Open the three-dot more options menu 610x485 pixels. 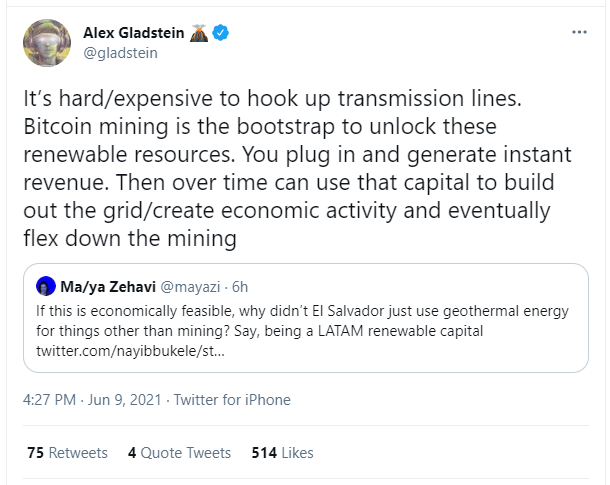(579, 33)
